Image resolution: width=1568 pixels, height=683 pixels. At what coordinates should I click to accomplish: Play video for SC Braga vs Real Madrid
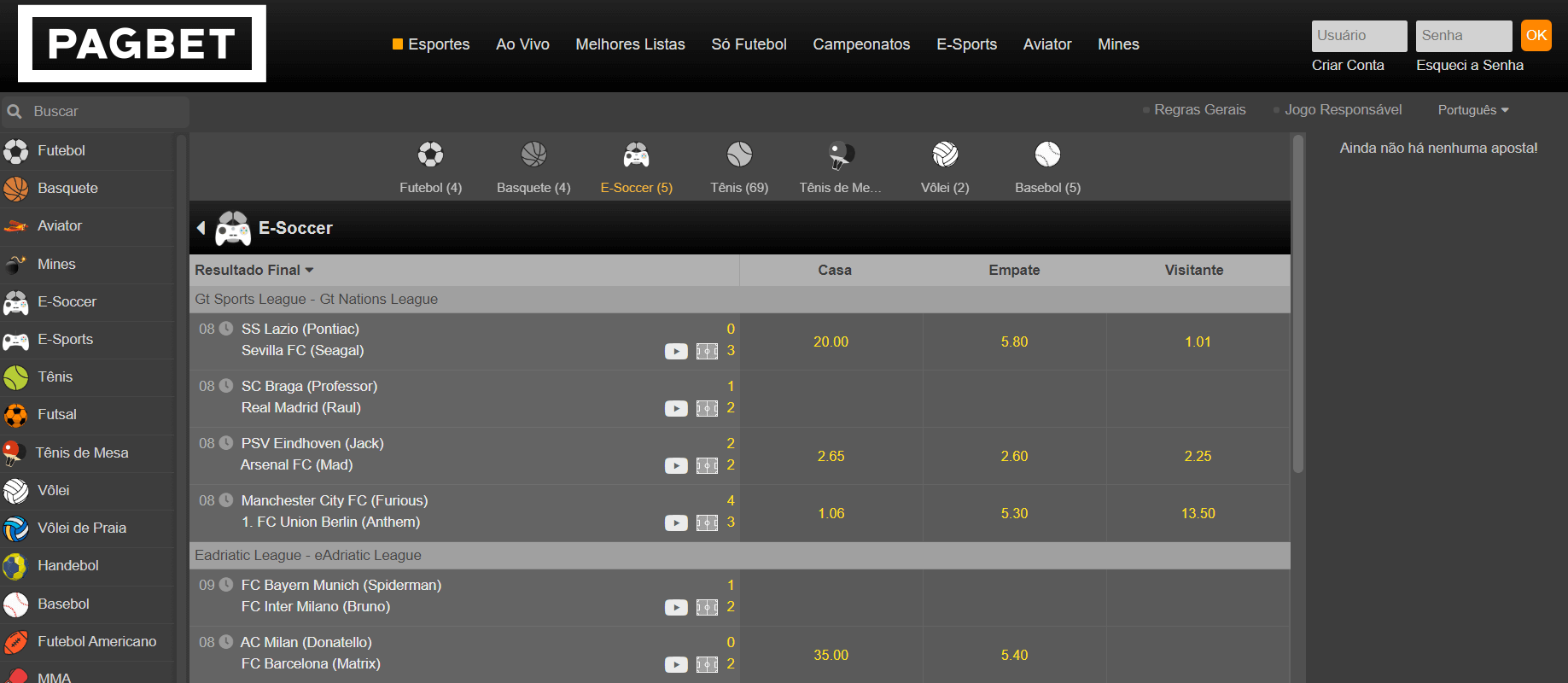coord(676,408)
